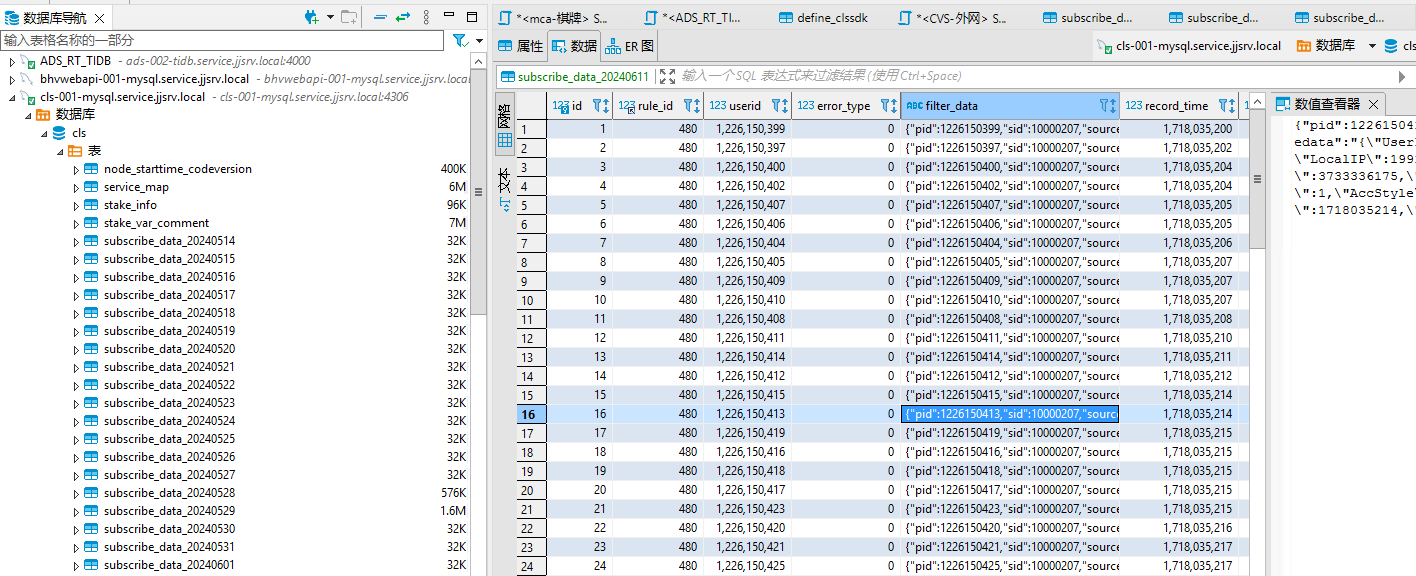Collapse all nodes in database navigator
This screenshot has width=1416, height=576.
click(380, 17)
